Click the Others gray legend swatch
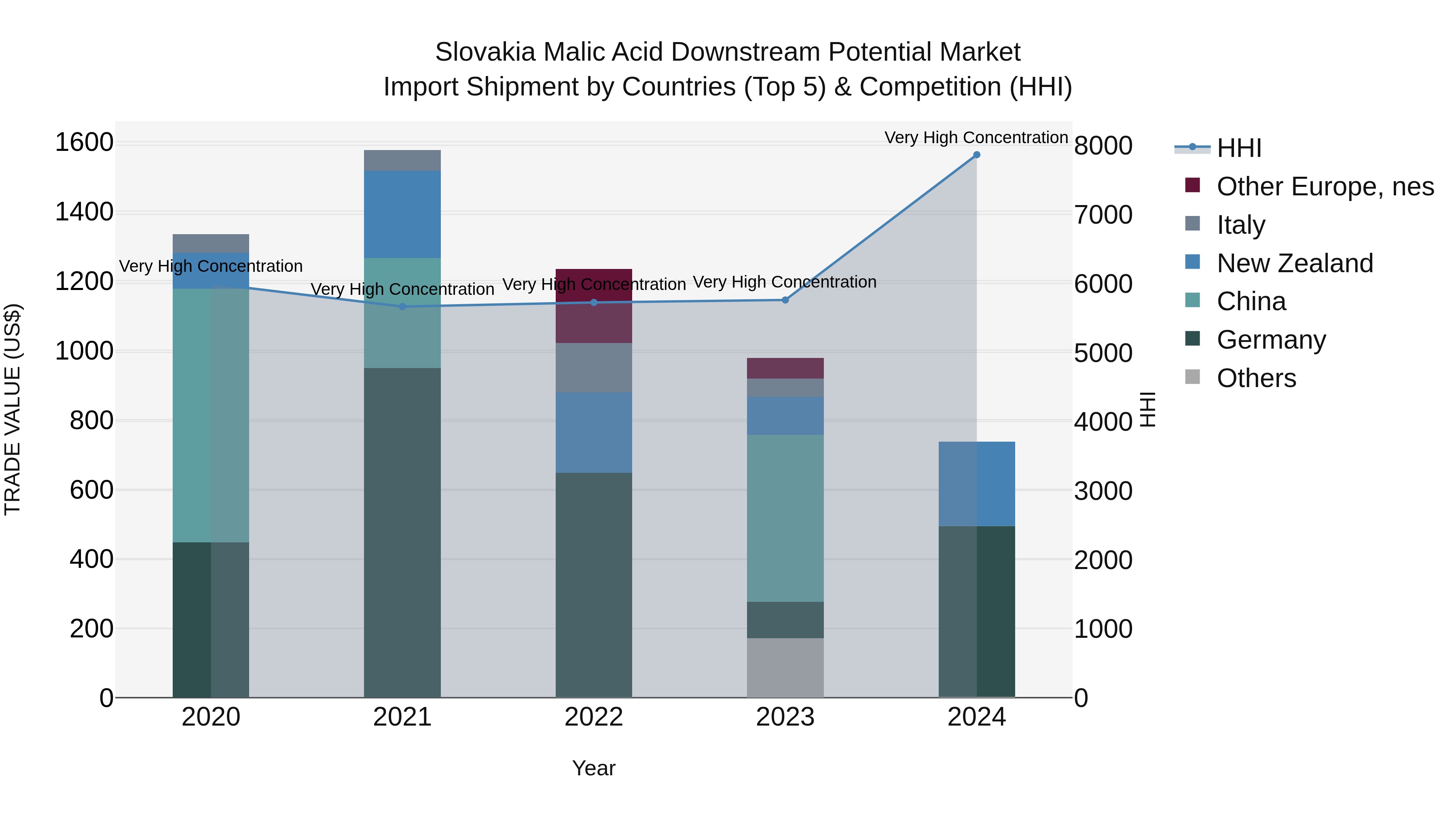The width and height of the screenshot is (1456, 819). click(x=1192, y=377)
